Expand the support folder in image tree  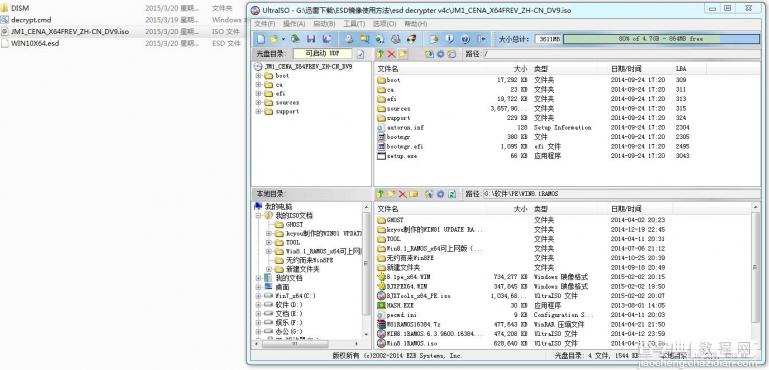tap(258, 111)
